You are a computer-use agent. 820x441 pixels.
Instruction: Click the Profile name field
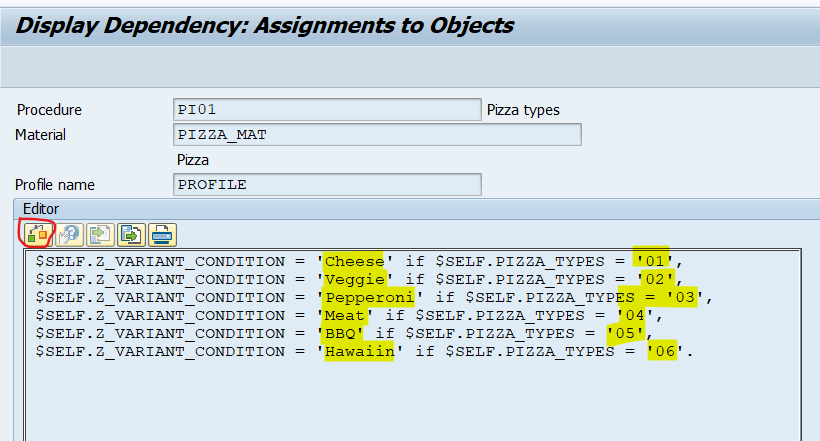[x=327, y=184]
